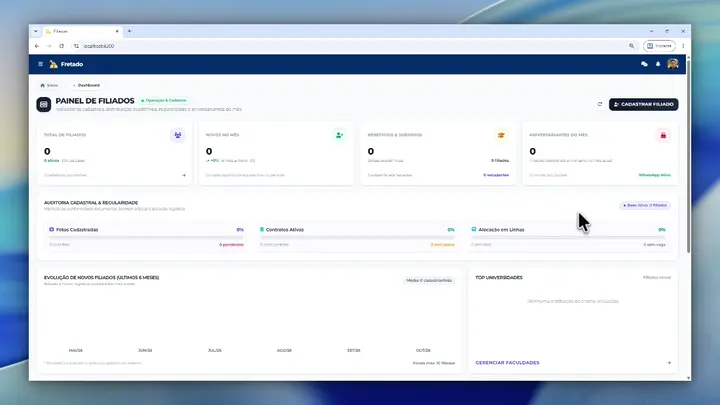
Task: Click the Cadastrar Filiado button
Action: (x=643, y=104)
